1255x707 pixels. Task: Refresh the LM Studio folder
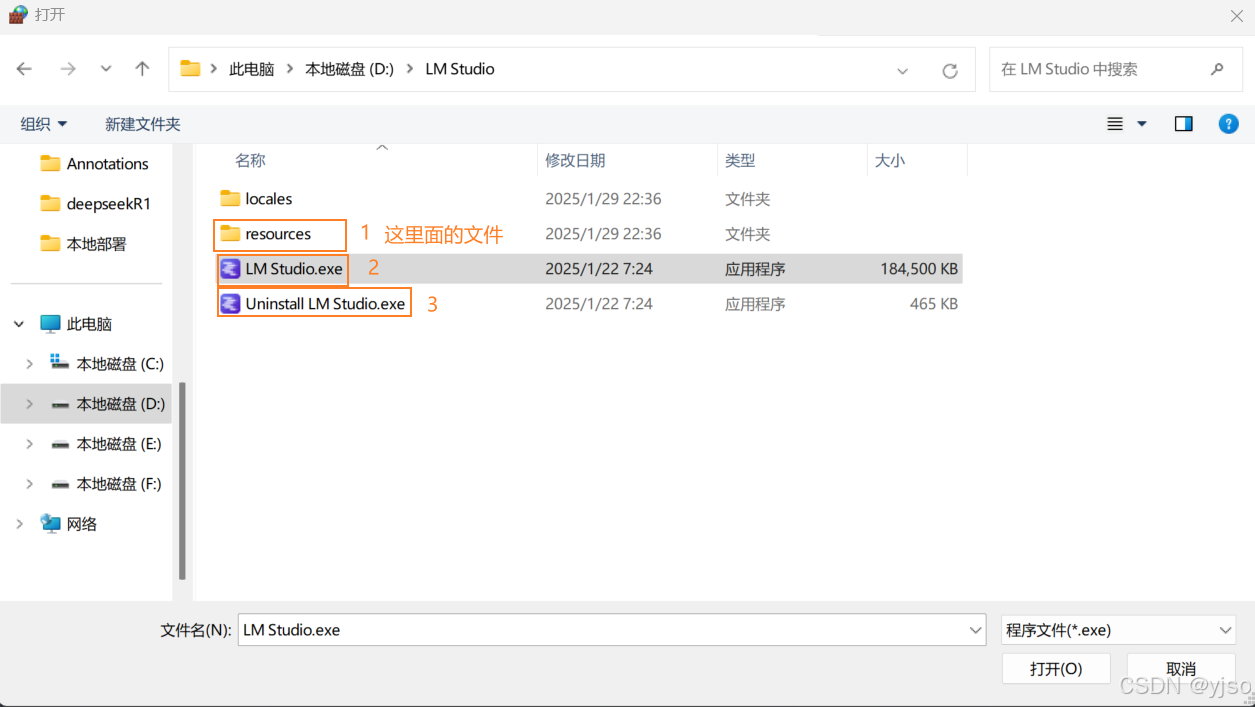[950, 70]
